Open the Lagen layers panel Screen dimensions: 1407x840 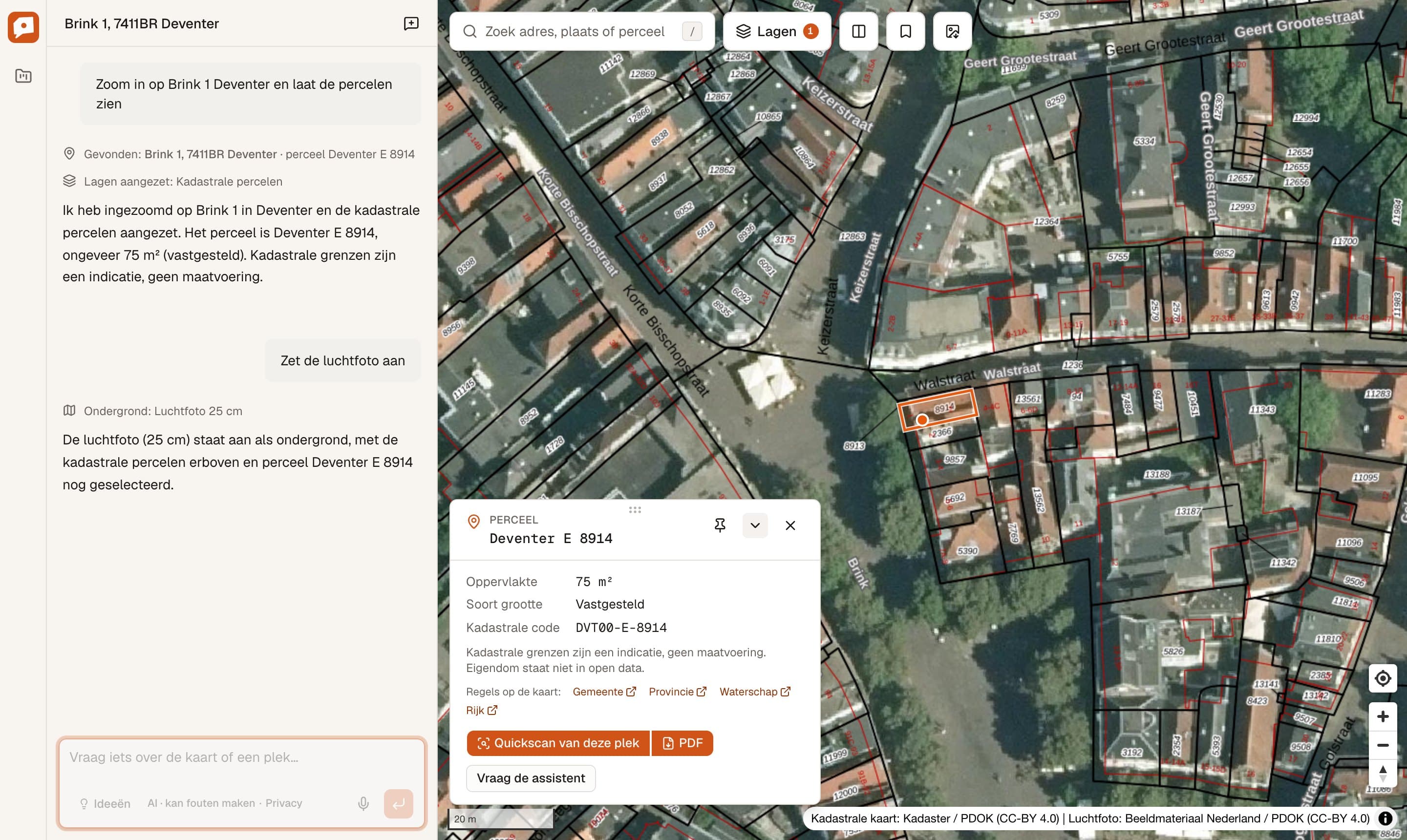coord(777,31)
